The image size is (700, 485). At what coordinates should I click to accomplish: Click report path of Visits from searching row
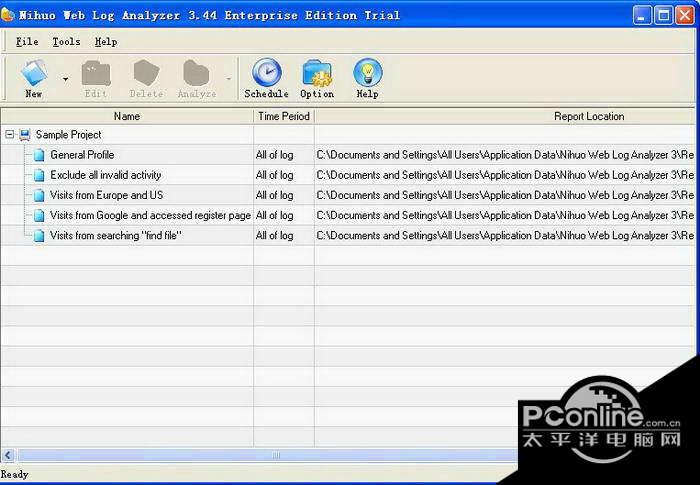(x=505, y=235)
